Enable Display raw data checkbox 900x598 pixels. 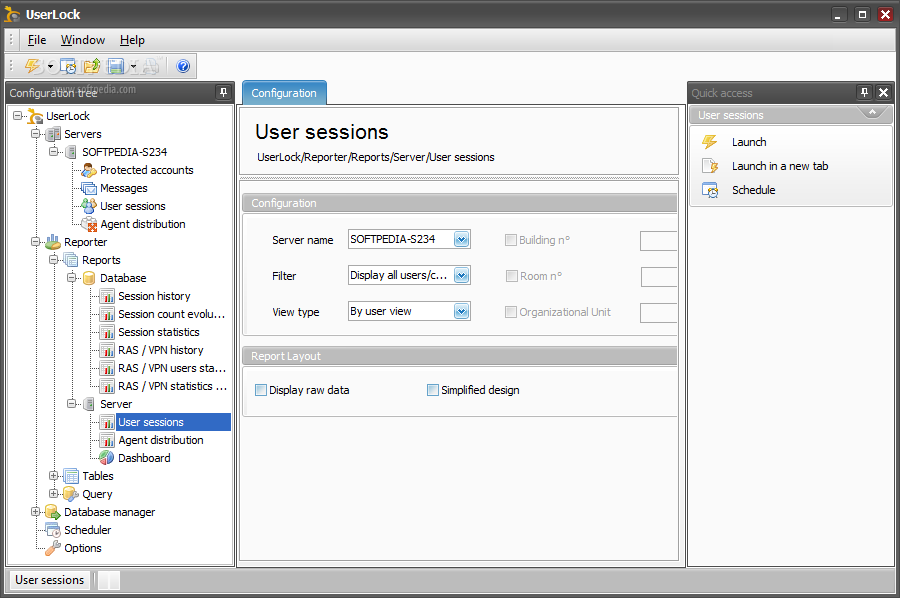click(261, 390)
